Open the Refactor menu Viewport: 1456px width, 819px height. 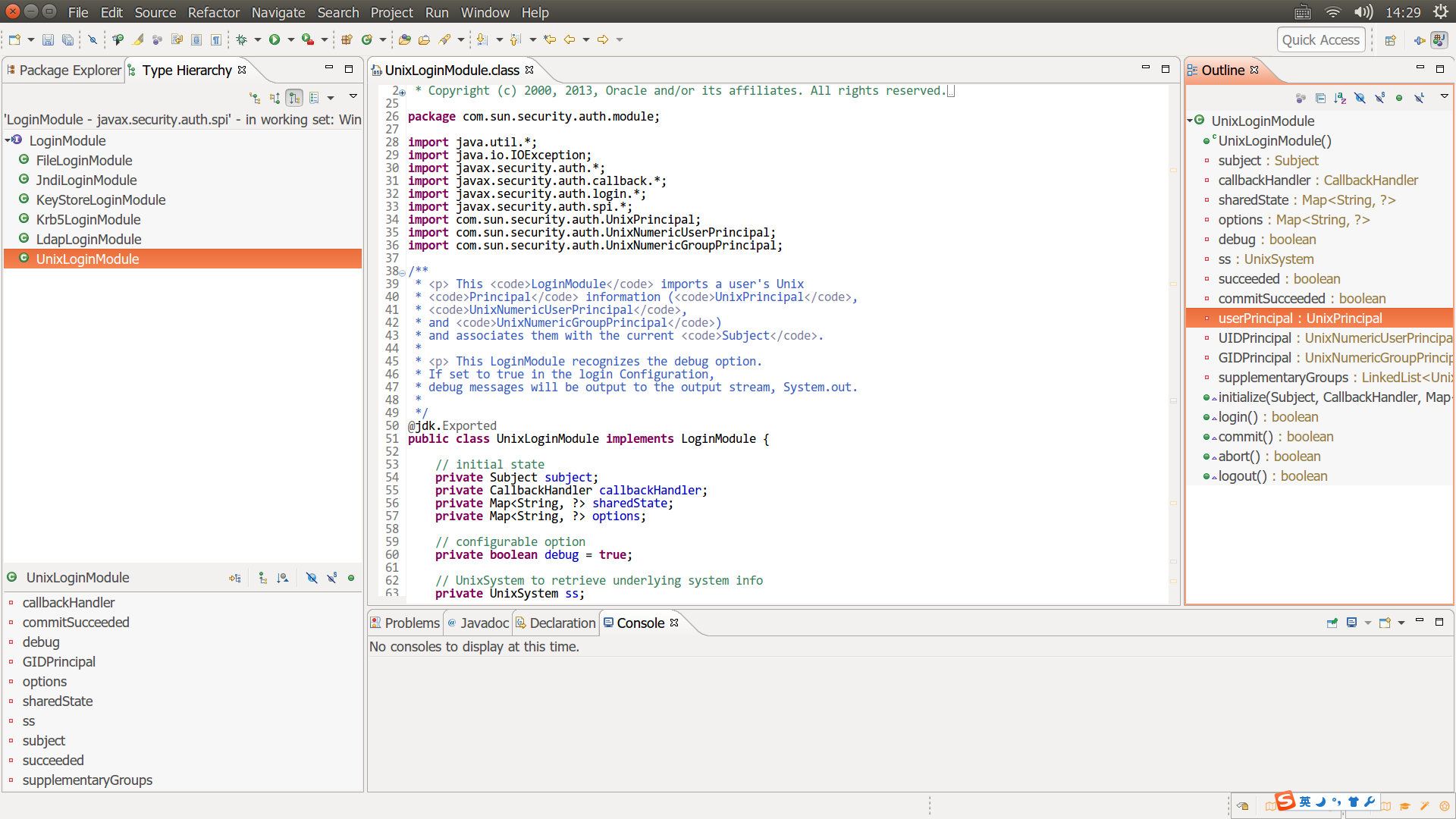click(x=213, y=12)
